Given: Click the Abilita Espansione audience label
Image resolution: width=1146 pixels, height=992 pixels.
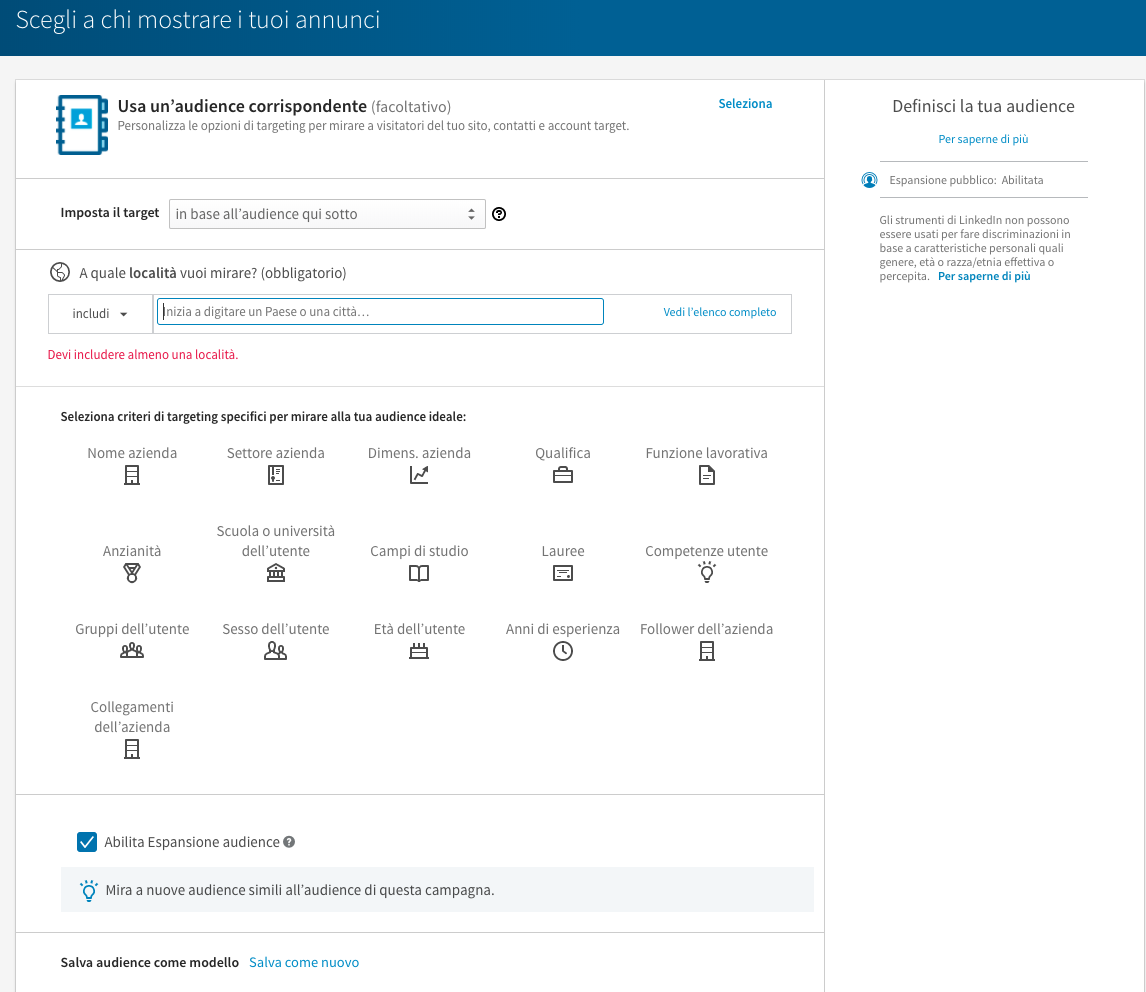Looking at the screenshot, I should coord(191,842).
